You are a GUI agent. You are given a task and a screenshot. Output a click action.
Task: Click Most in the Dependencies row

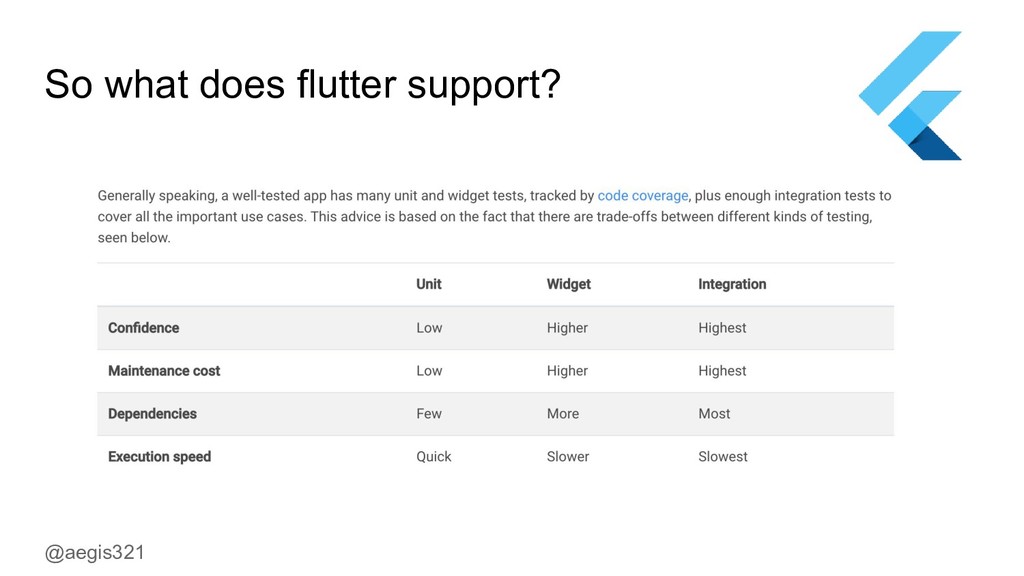(714, 414)
